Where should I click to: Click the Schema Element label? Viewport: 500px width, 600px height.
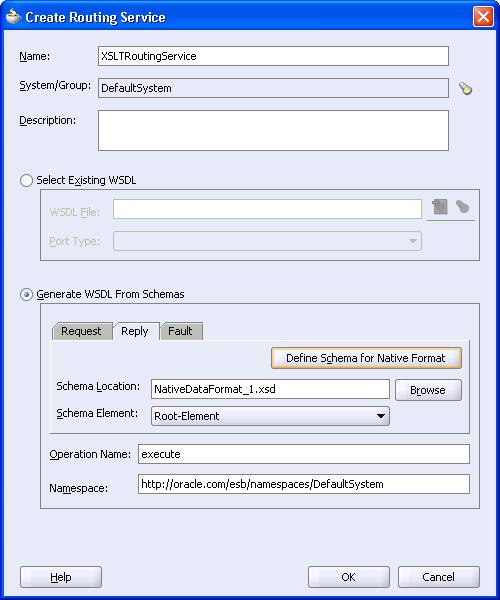[97, 413]
